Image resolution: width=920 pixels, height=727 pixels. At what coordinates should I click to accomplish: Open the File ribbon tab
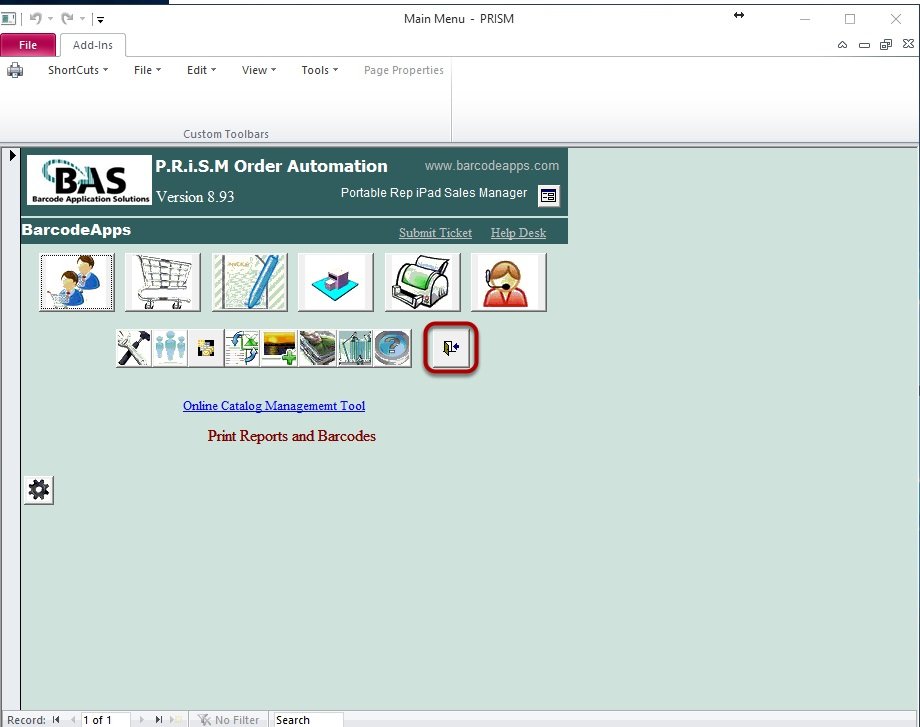(x=29, y=45)
